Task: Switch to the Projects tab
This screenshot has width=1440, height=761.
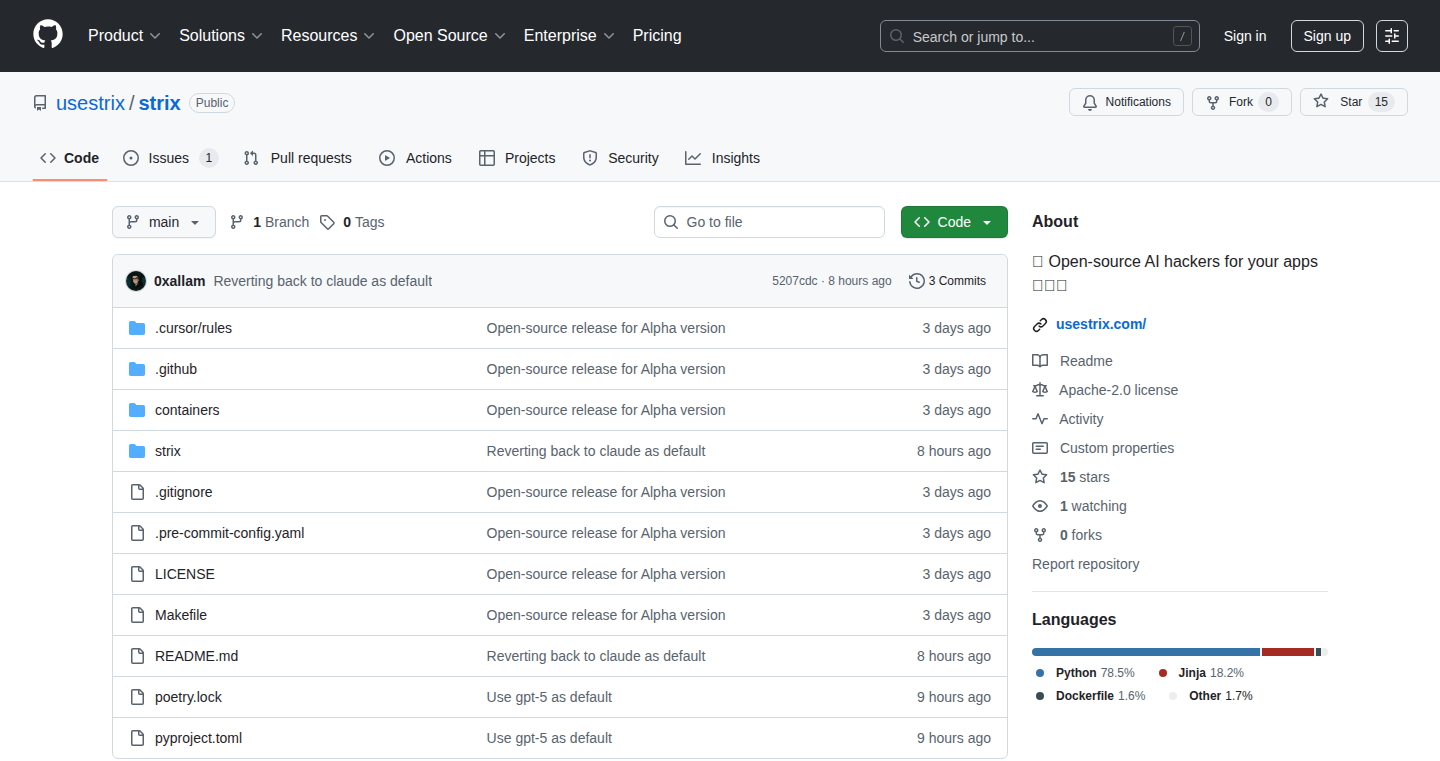Action: click(x=517, y=158)
